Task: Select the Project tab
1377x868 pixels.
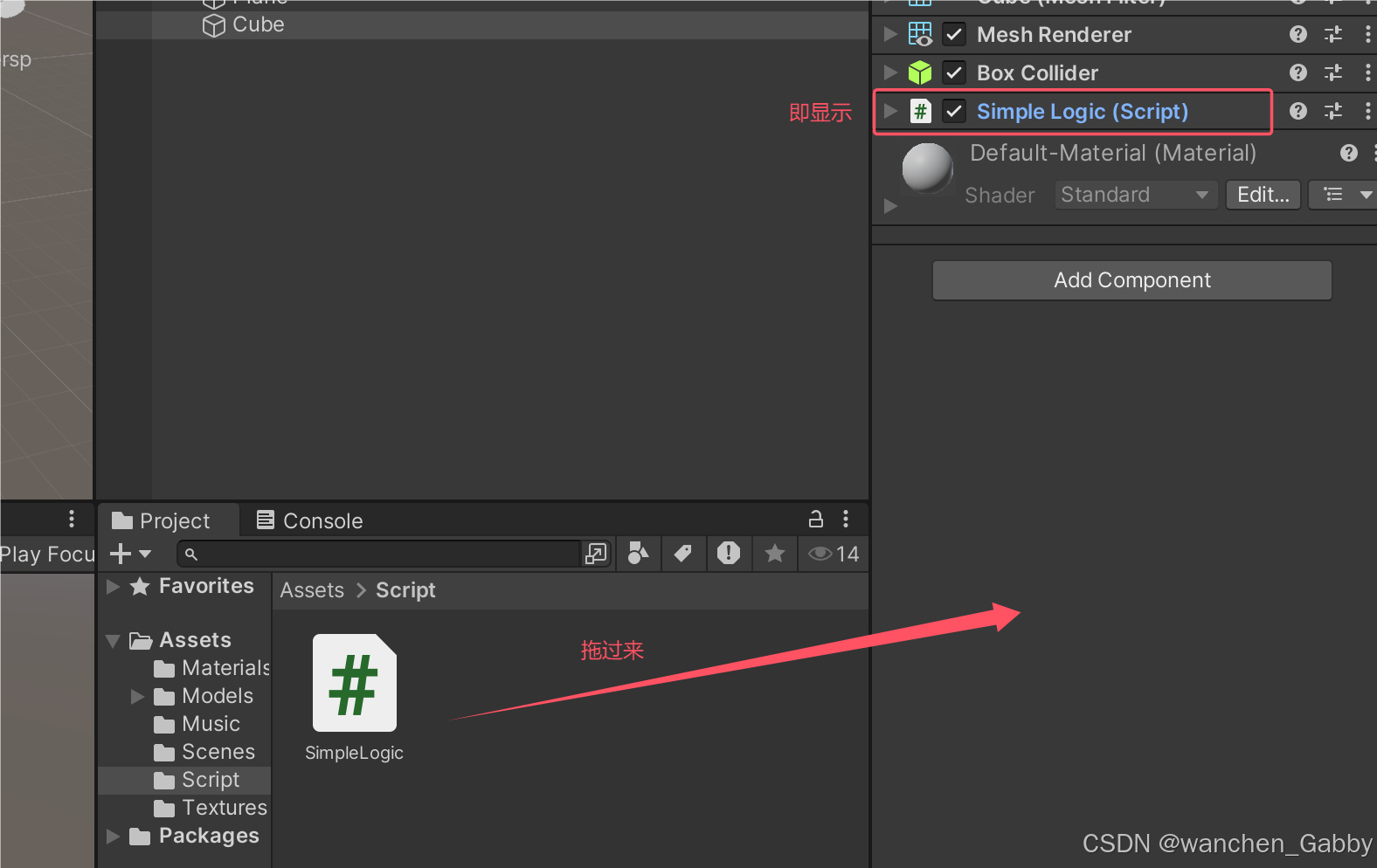Action: pyautogui.click(x=162, y=520)
